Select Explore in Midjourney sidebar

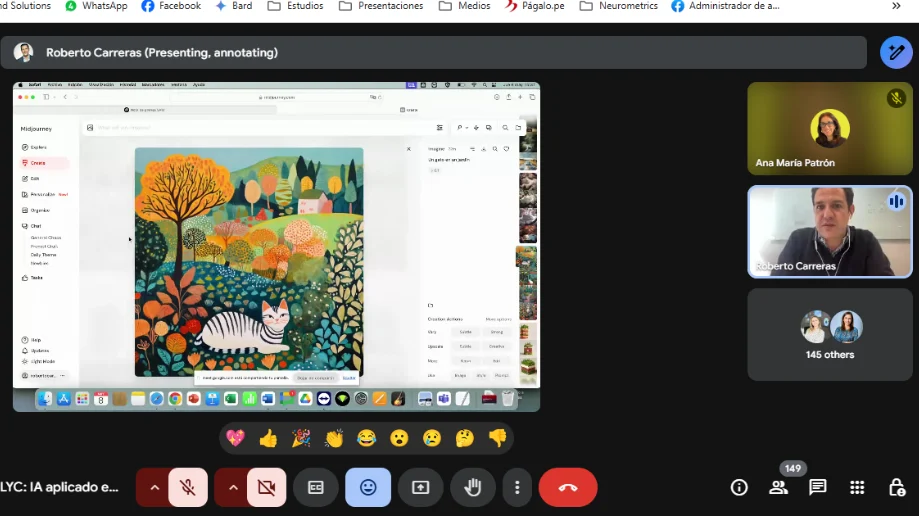[35, 147]
